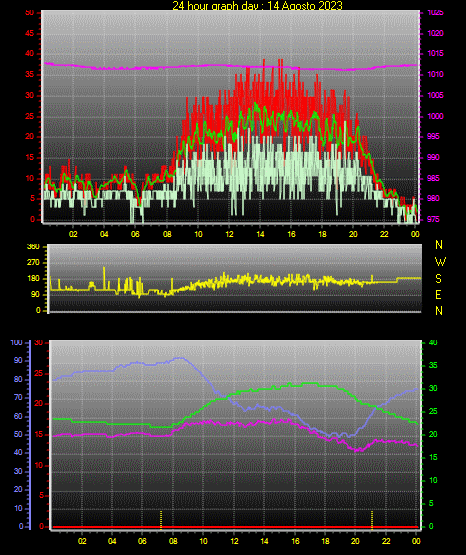466x555 pixels.
Task: Click the magenta 985 pressure axis label
Action: (433, 178)
